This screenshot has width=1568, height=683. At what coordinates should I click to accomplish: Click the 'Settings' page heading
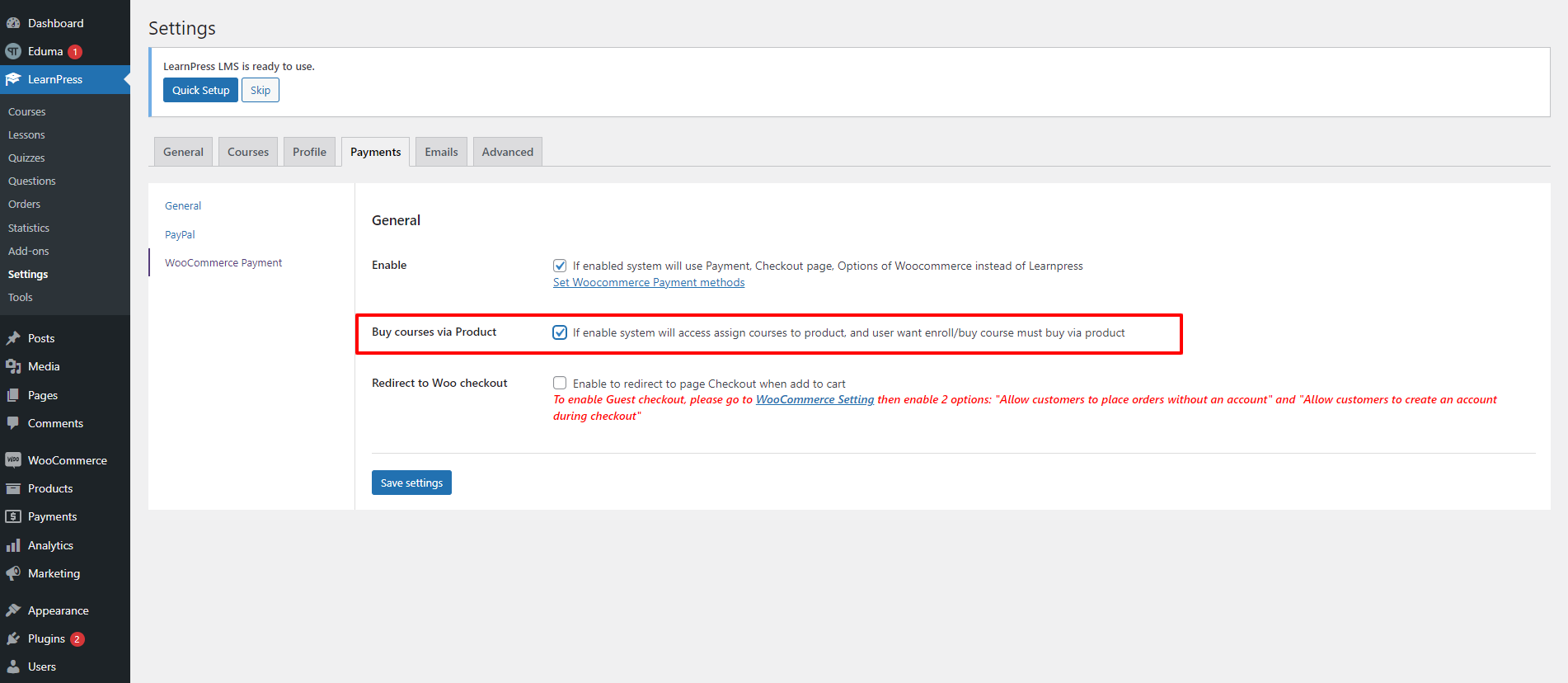click(182, 28)
